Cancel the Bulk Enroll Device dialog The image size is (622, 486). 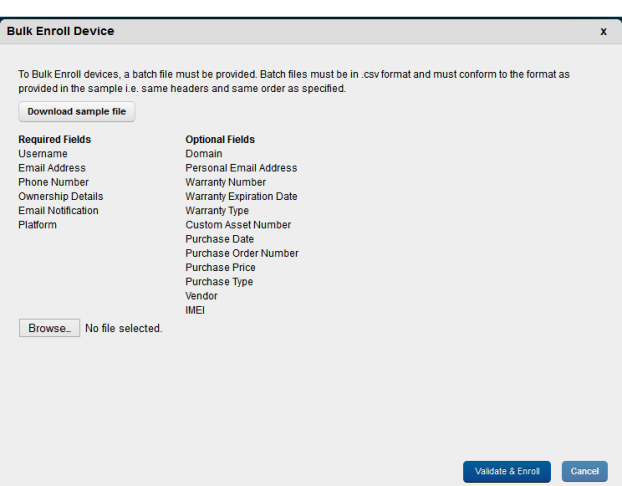click(x=584, y=471)
